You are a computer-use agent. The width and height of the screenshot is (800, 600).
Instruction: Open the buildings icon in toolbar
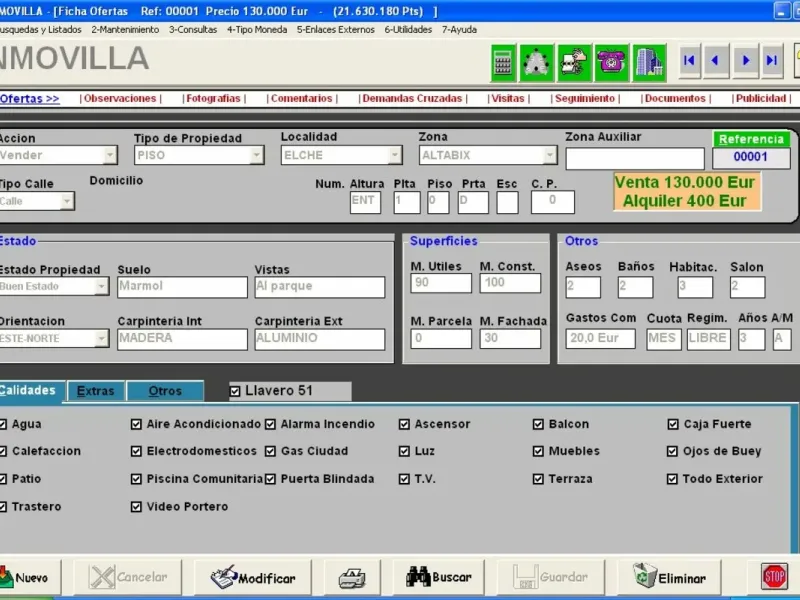pos(649,63)
